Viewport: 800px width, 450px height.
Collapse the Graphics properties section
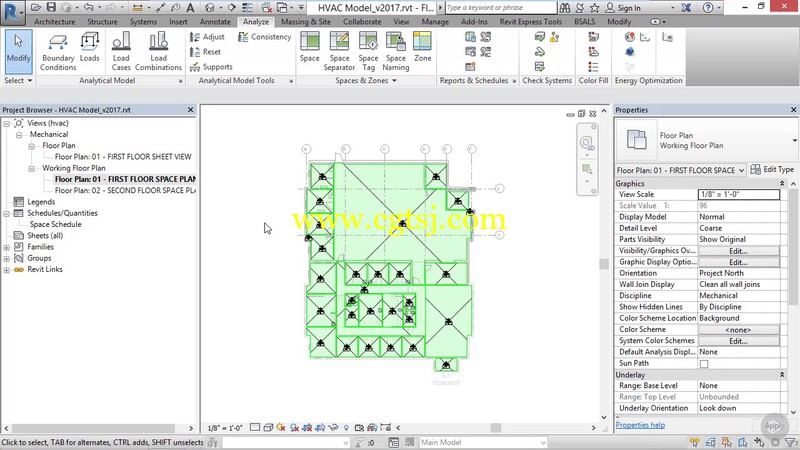coord(782,184)
